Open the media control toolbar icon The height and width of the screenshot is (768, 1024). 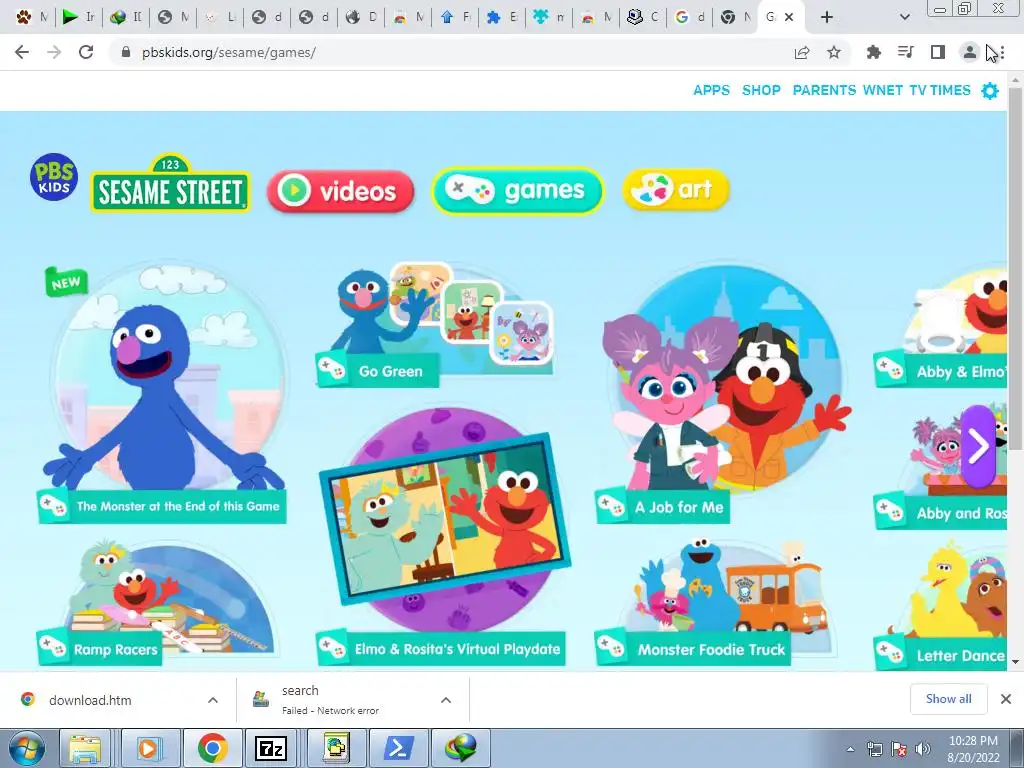(x=906, y=52)
